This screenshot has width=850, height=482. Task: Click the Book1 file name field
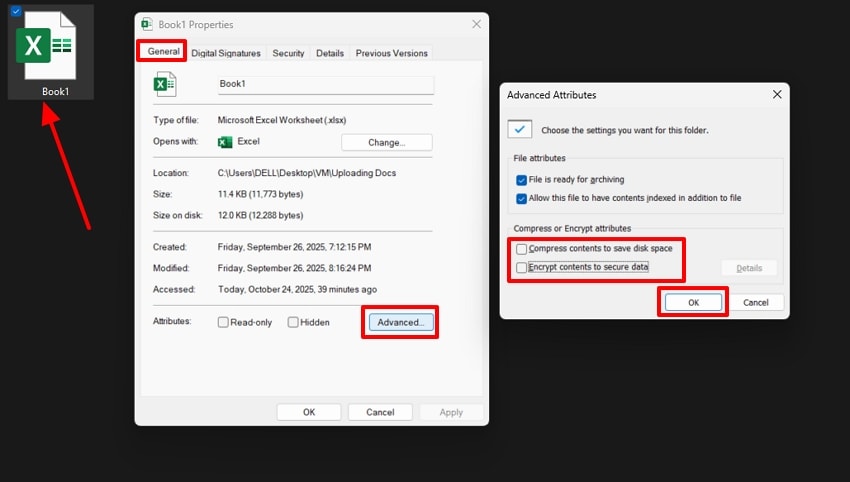coord(325,85)
